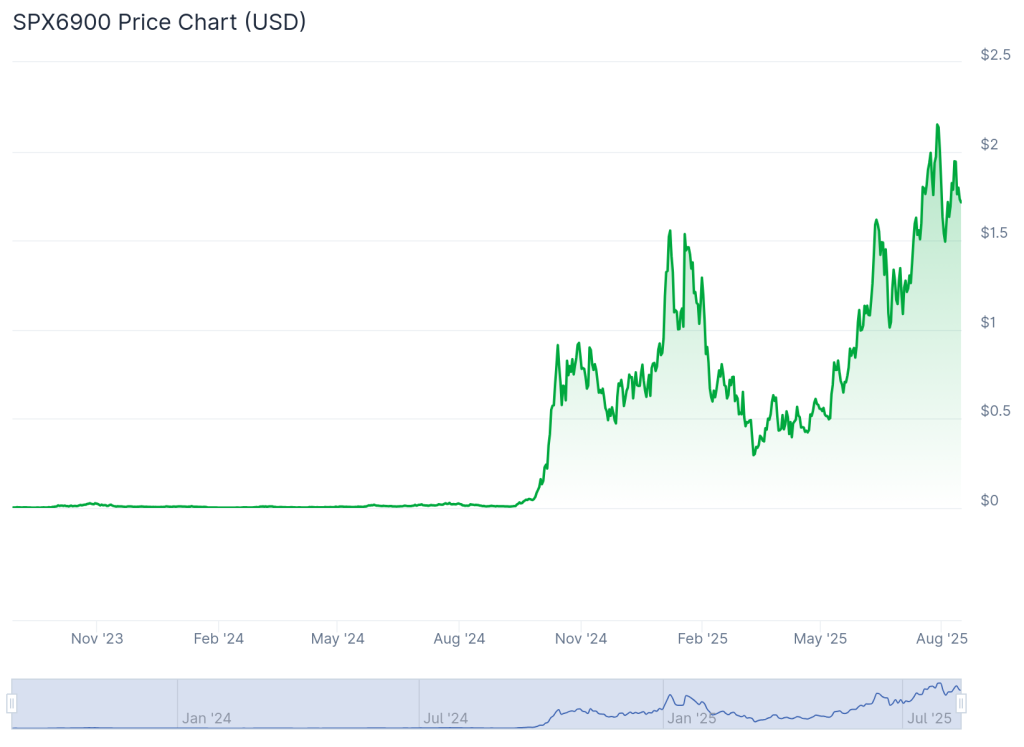Select the Feb '24 x-axis label
Viewport: 1024px width, 747px height.
point(219,638)
